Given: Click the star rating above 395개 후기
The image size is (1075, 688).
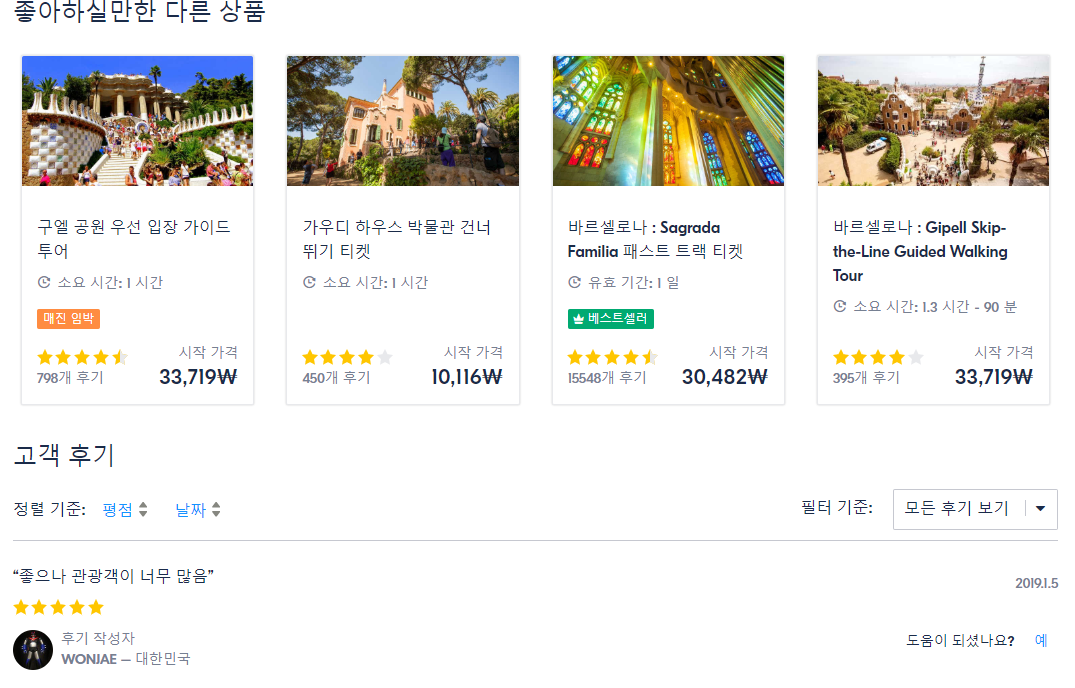Looking at the screenshot, I should (878, 357).
